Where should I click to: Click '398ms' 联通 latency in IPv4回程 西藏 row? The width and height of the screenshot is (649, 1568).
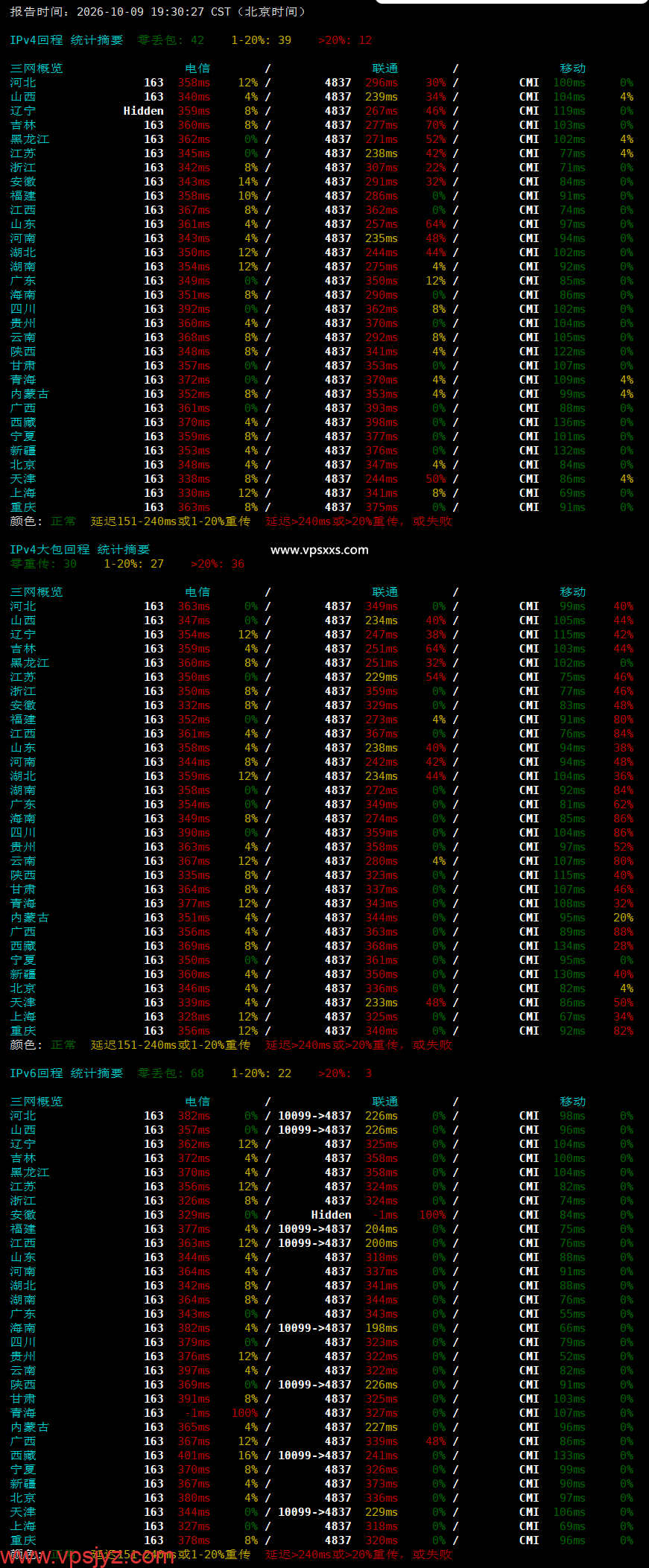382,422
